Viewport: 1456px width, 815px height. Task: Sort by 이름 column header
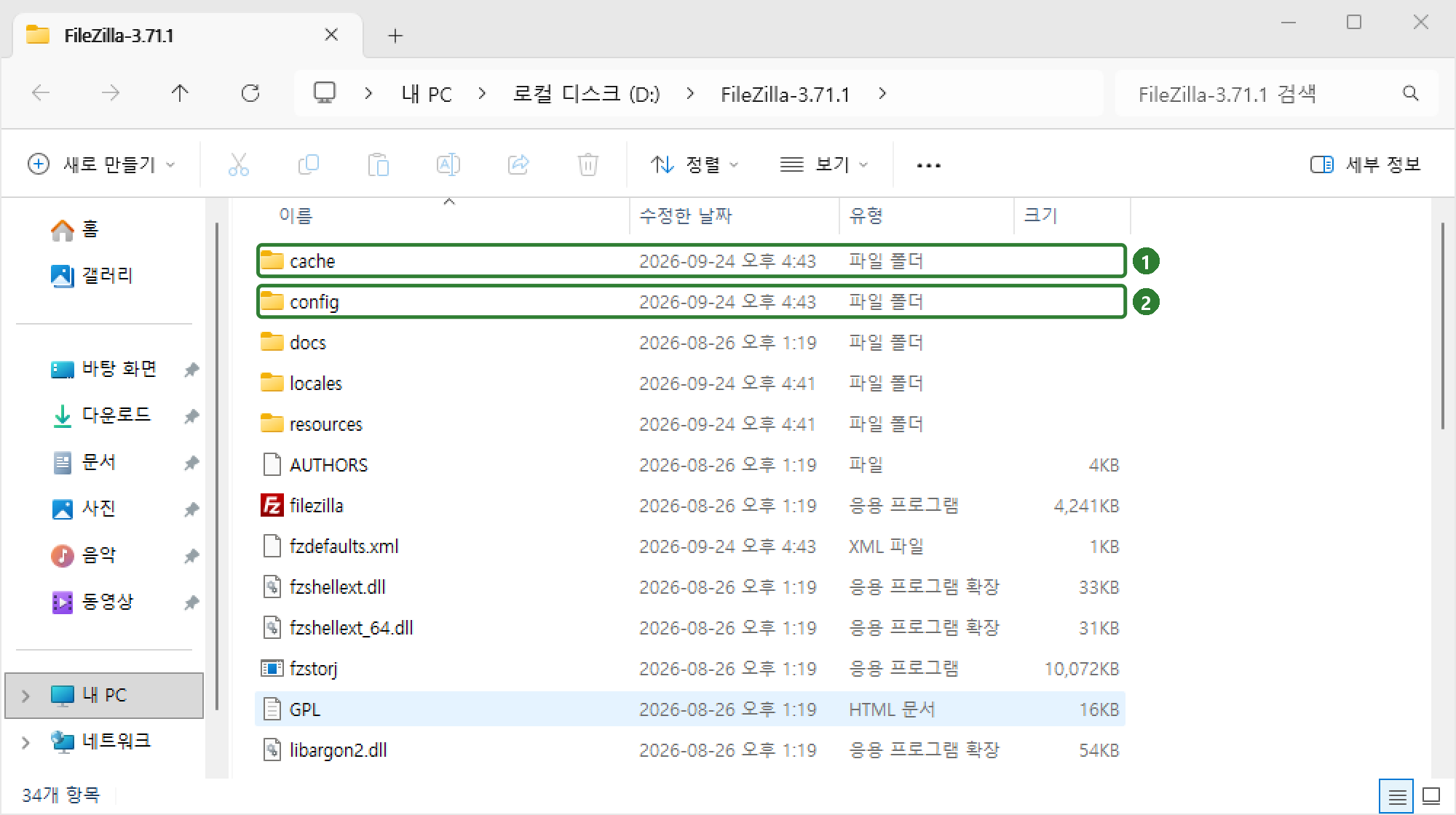[x=443, y=215]
